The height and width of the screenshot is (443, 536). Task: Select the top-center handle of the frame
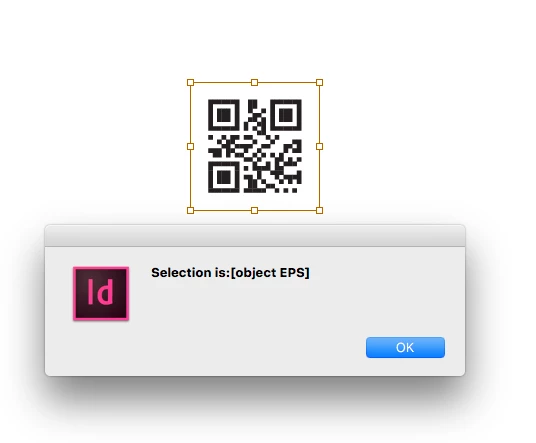[x=254, y=82]
